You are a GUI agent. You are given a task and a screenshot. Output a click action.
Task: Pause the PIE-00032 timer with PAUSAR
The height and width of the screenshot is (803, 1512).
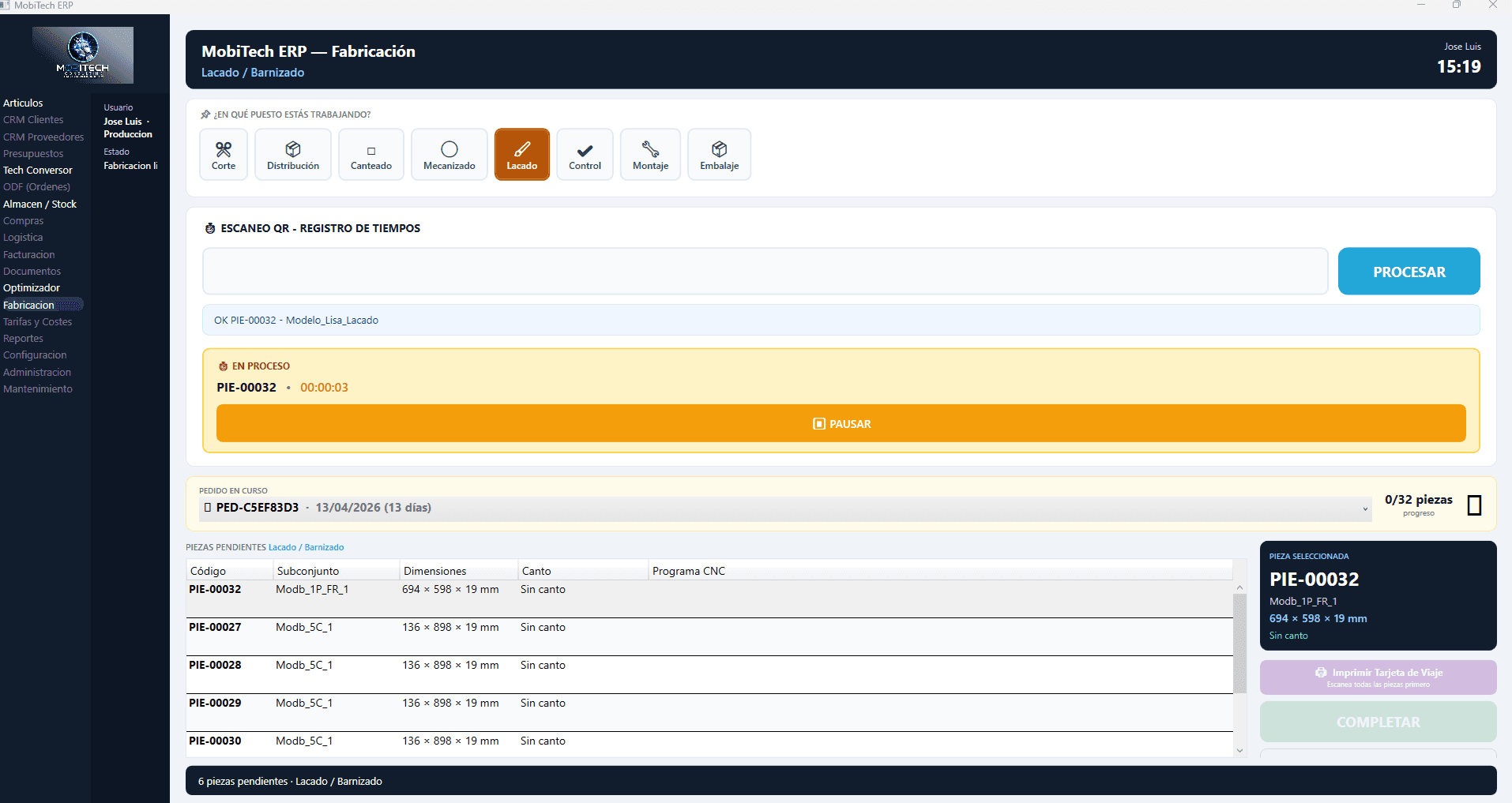[841, 424]
